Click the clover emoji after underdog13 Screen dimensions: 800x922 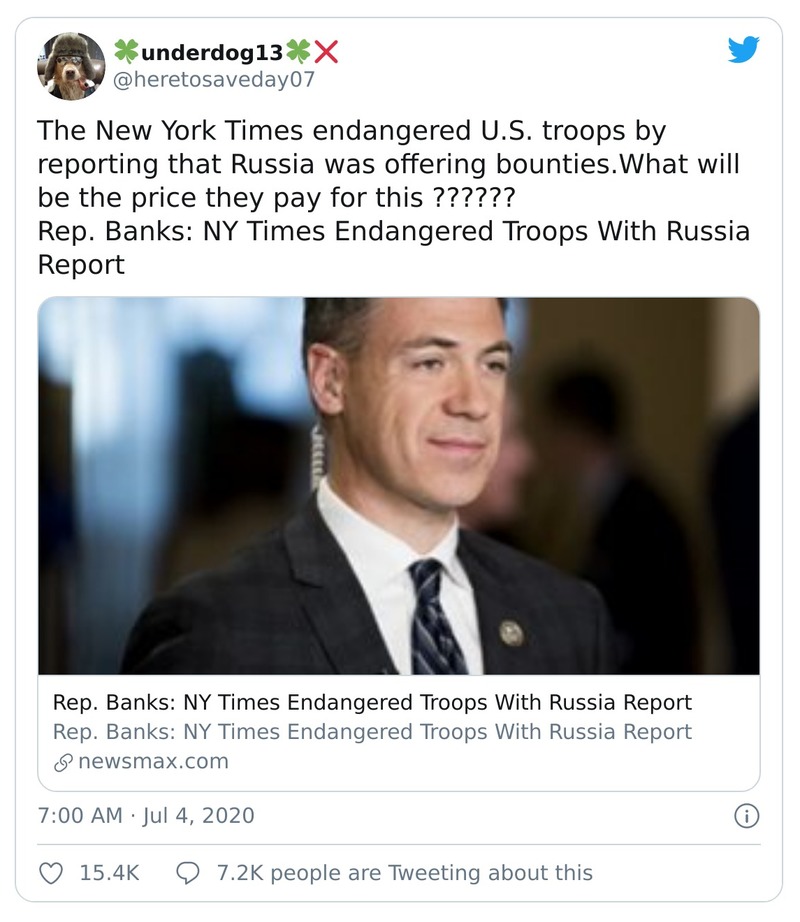coord(298,52)
